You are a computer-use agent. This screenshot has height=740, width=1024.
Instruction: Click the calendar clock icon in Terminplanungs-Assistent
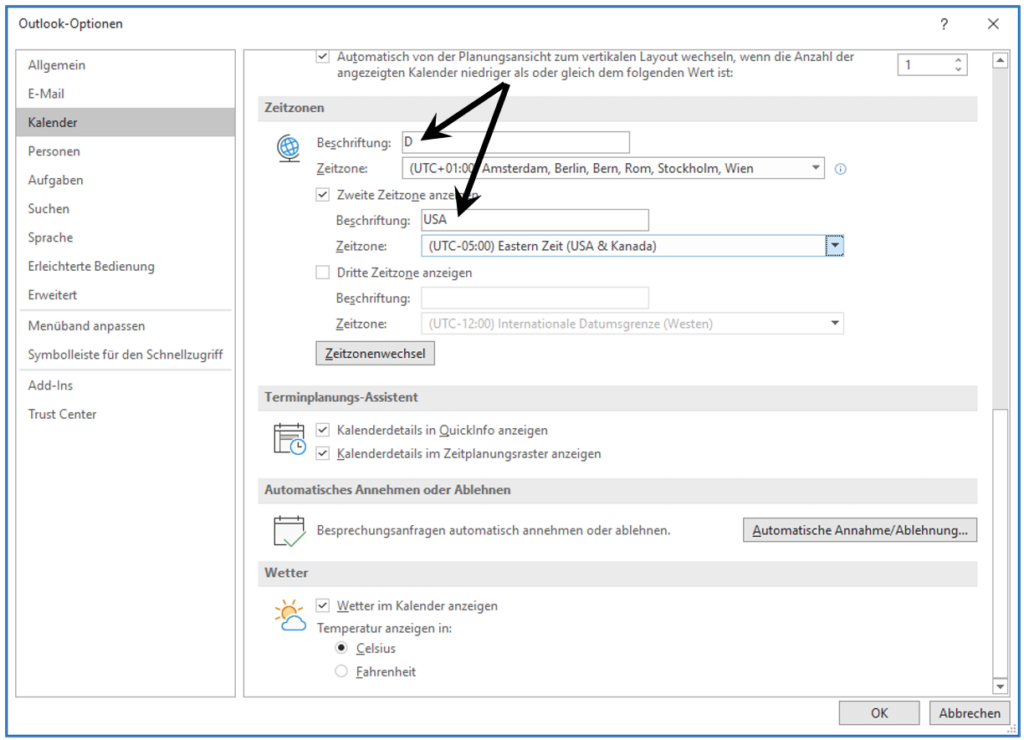[289, 439]
